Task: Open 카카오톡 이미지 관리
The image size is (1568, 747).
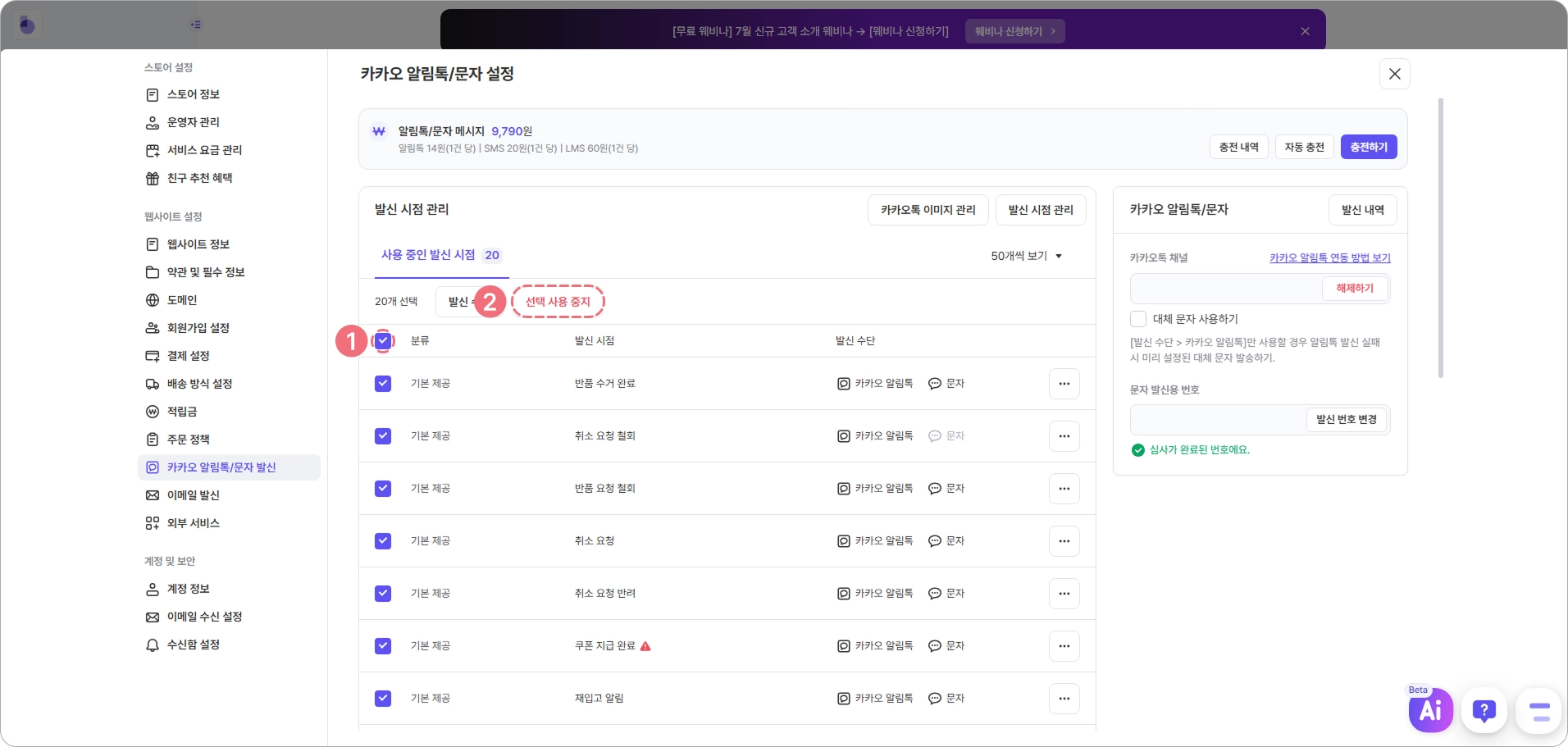Action: (x=928, y=210)
